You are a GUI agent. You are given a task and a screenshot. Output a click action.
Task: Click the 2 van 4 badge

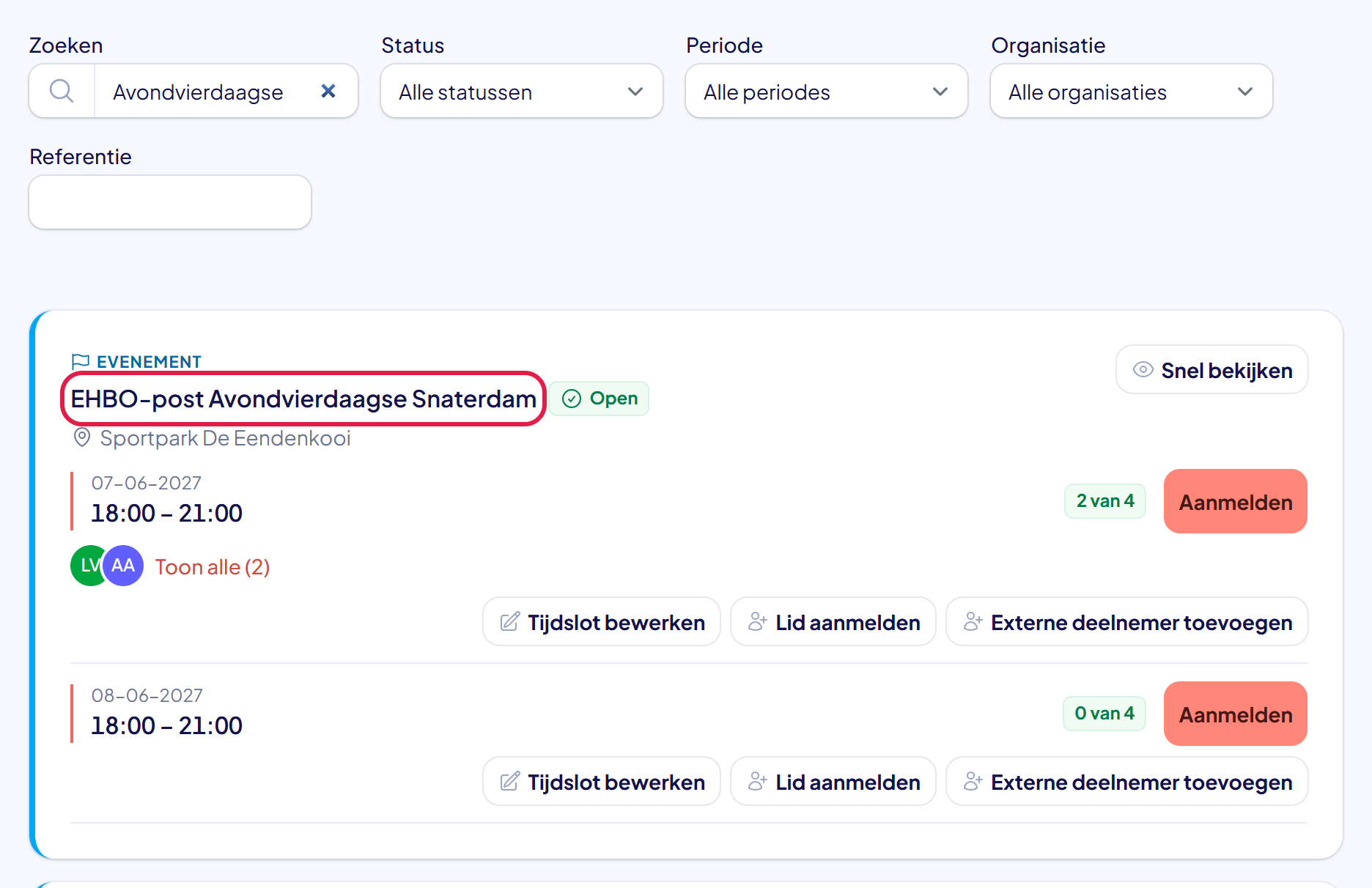tap(1105, 501)
